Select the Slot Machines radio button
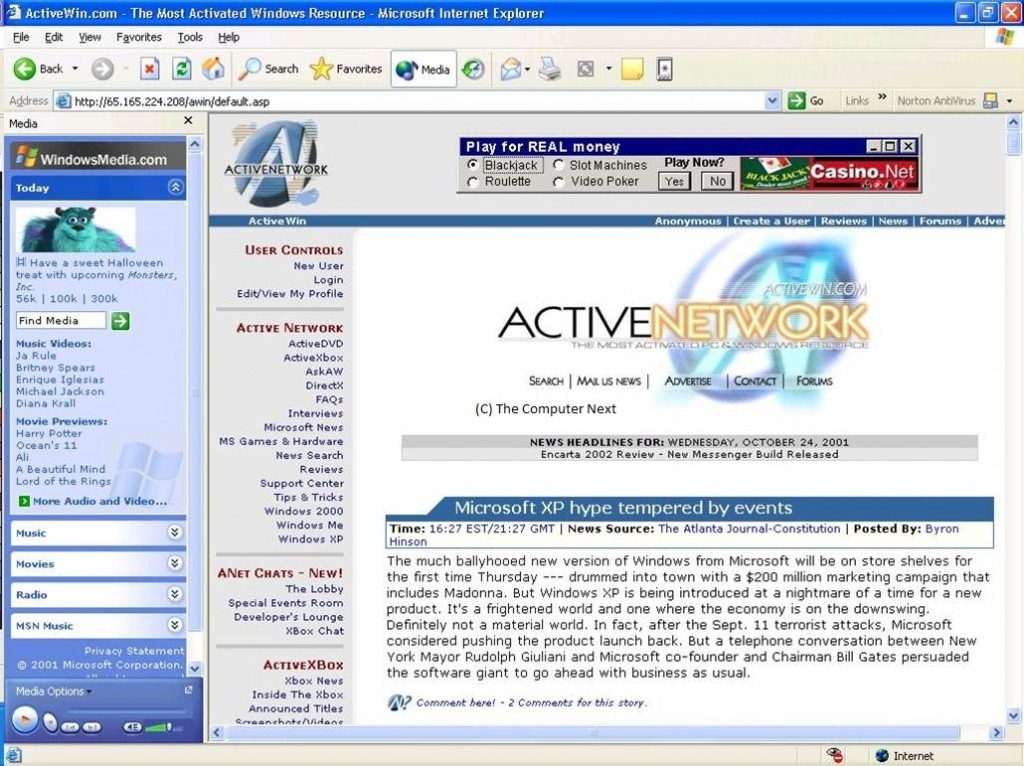 click(558, 165)
